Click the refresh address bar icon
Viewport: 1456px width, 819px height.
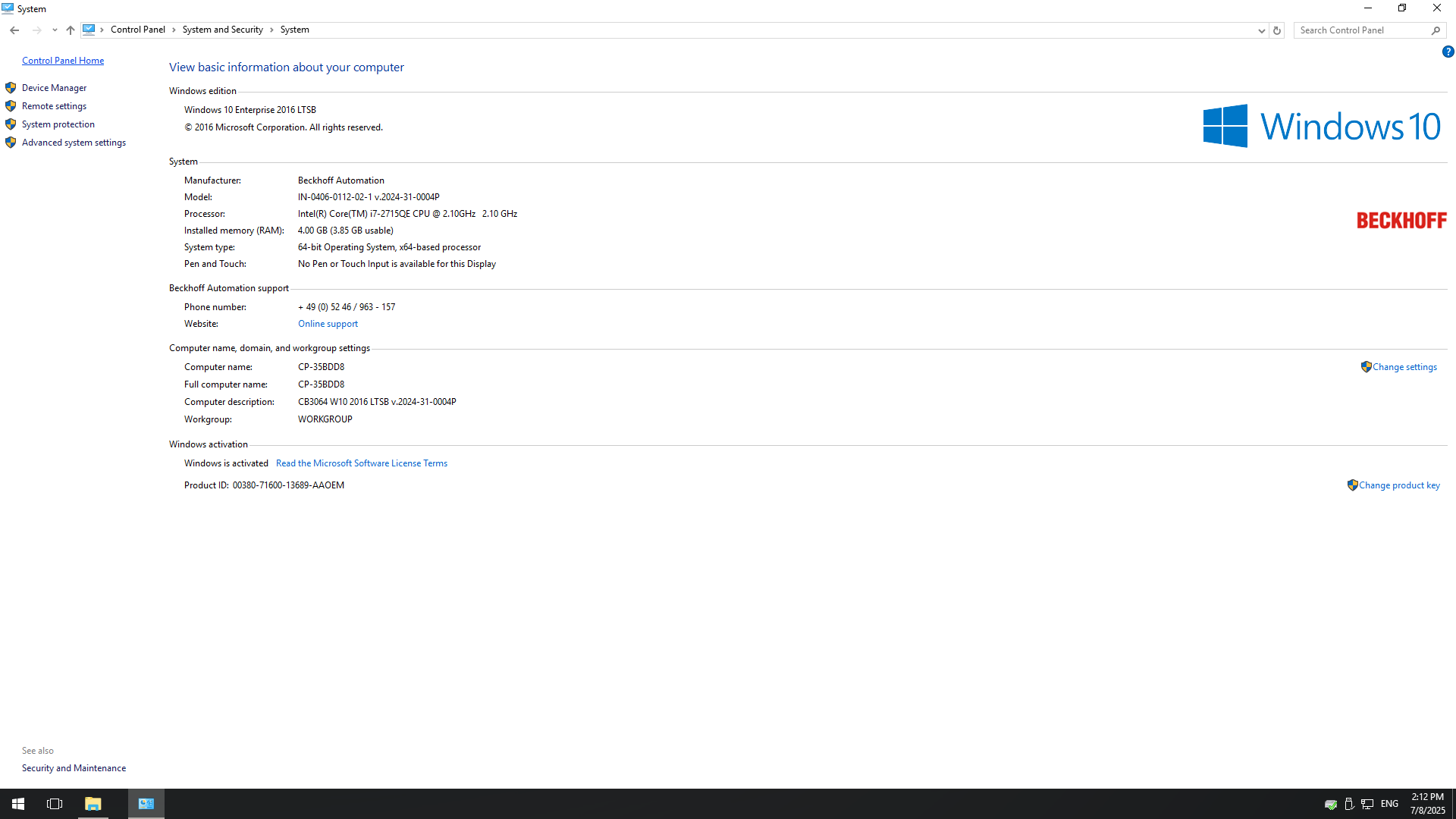[1277, 30]
